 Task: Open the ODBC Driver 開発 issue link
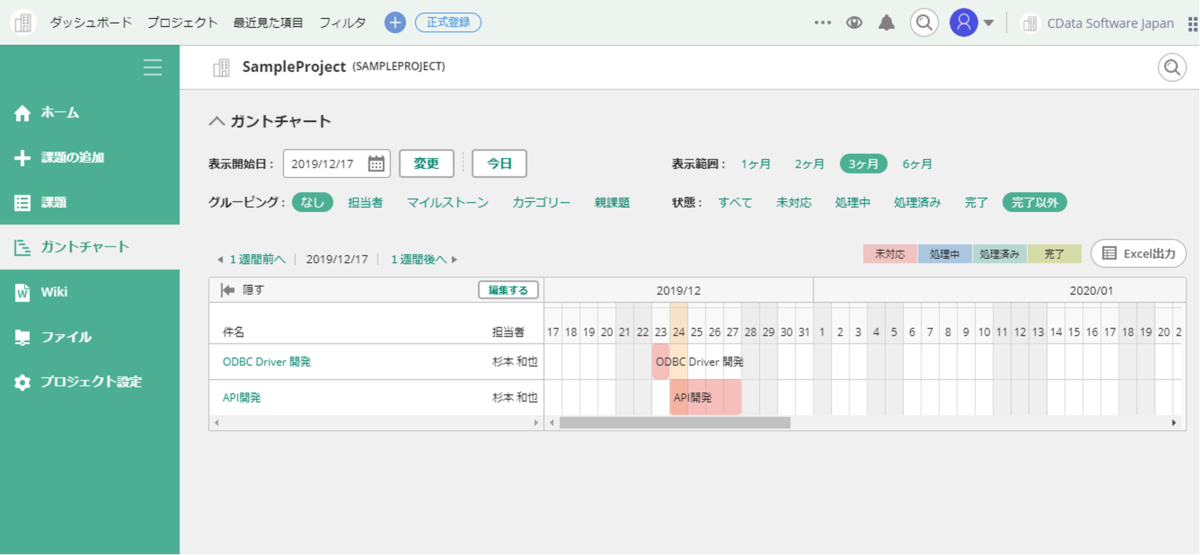pyautogui.click(x=267, y=362)
